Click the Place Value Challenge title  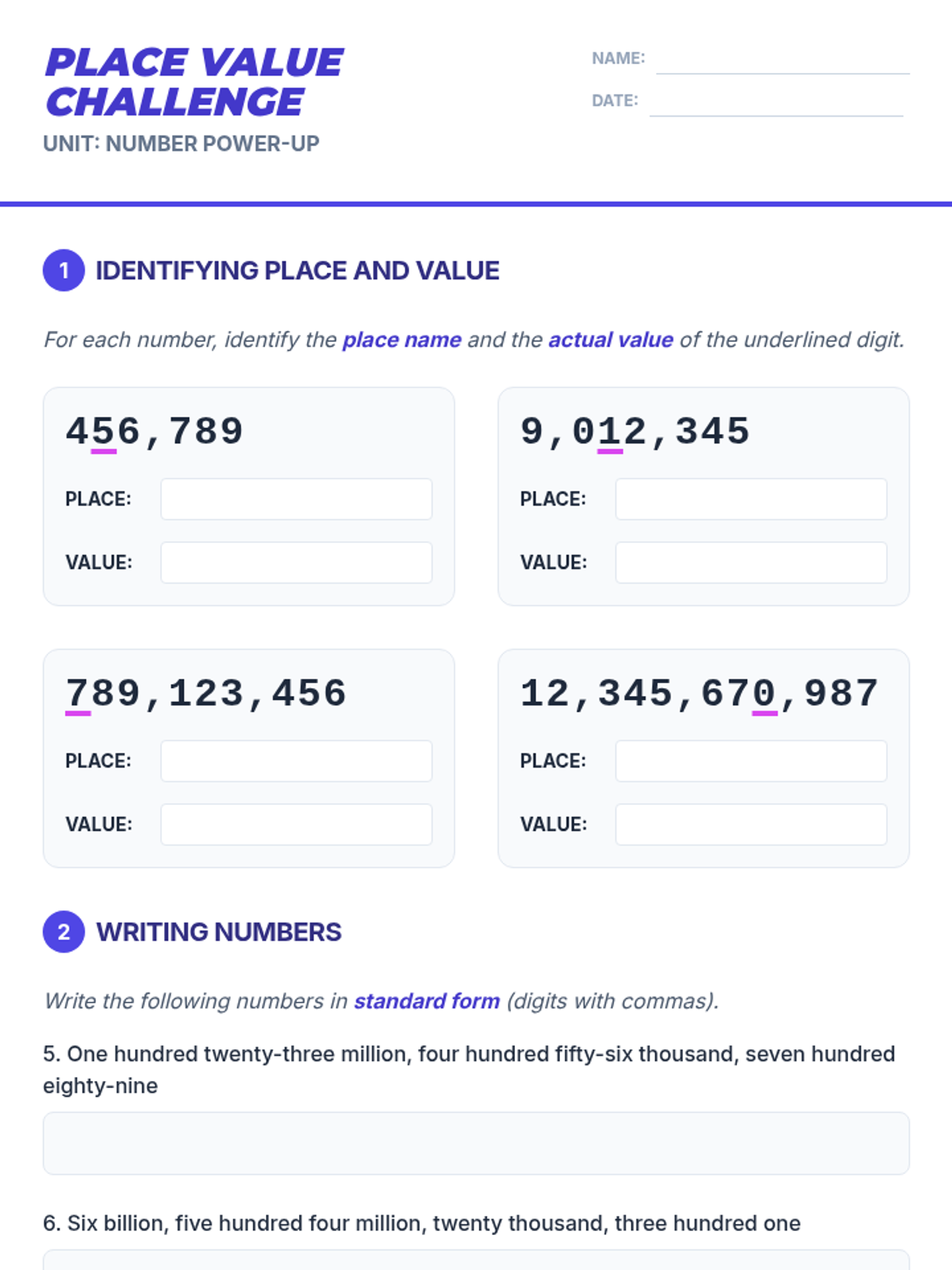point(194,83)
